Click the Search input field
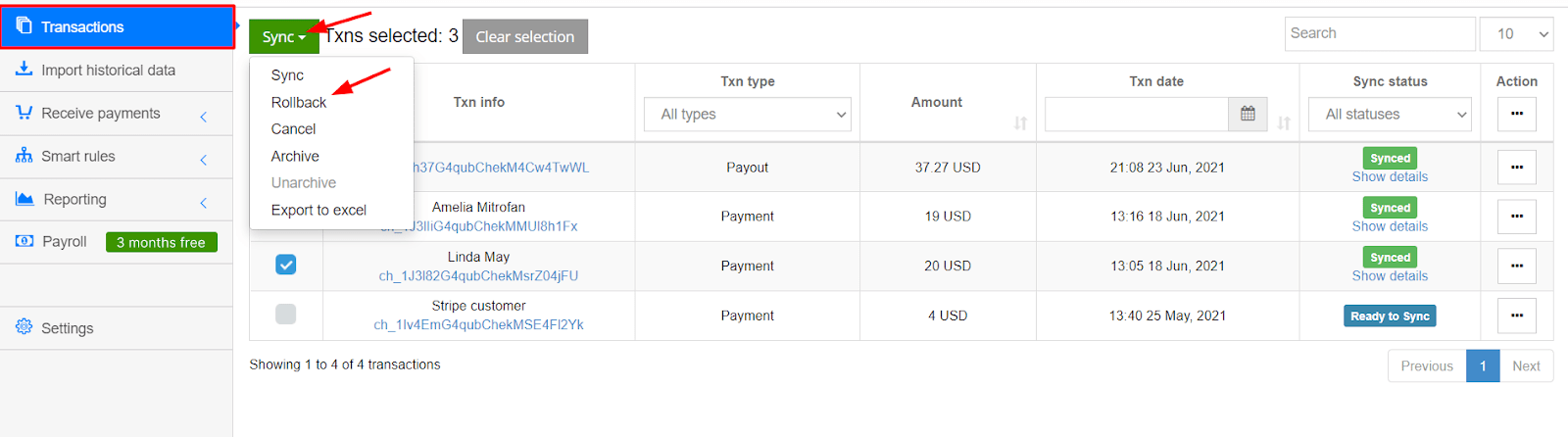Viewport: 1568px width, 437px height. [1379, 34]
